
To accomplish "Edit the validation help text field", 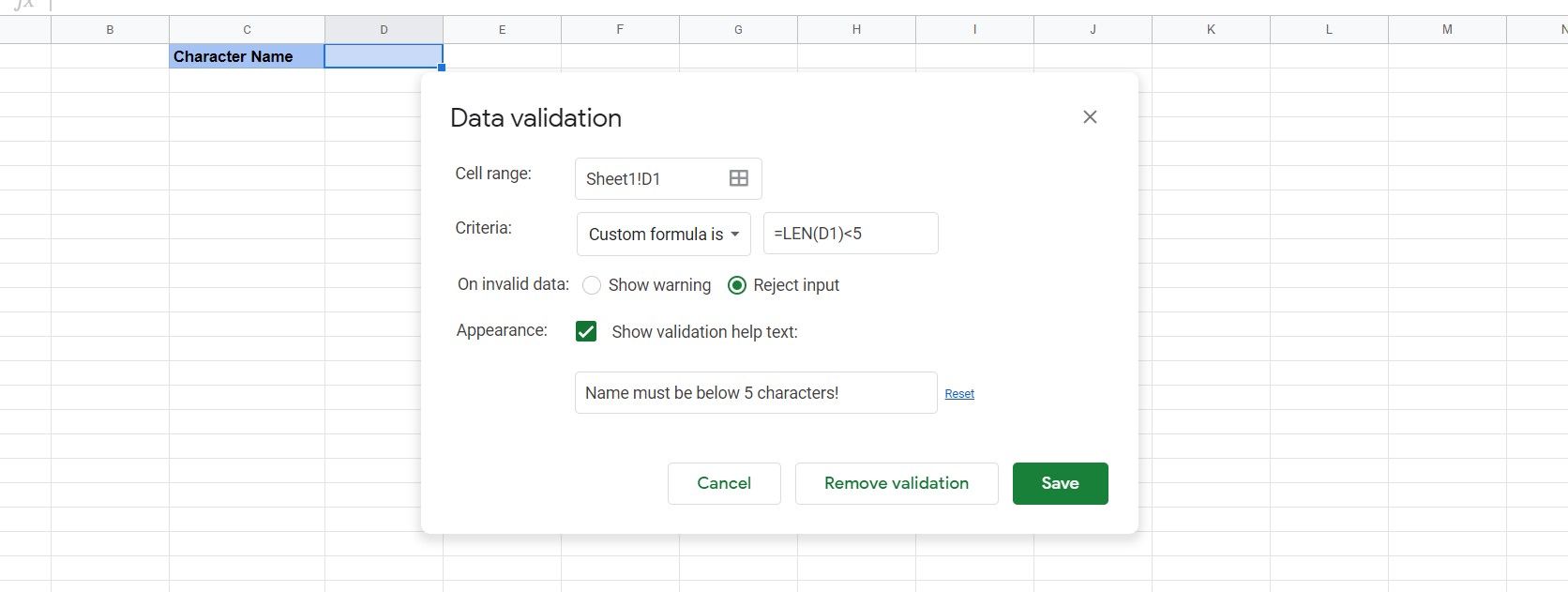I will [755, 393].
